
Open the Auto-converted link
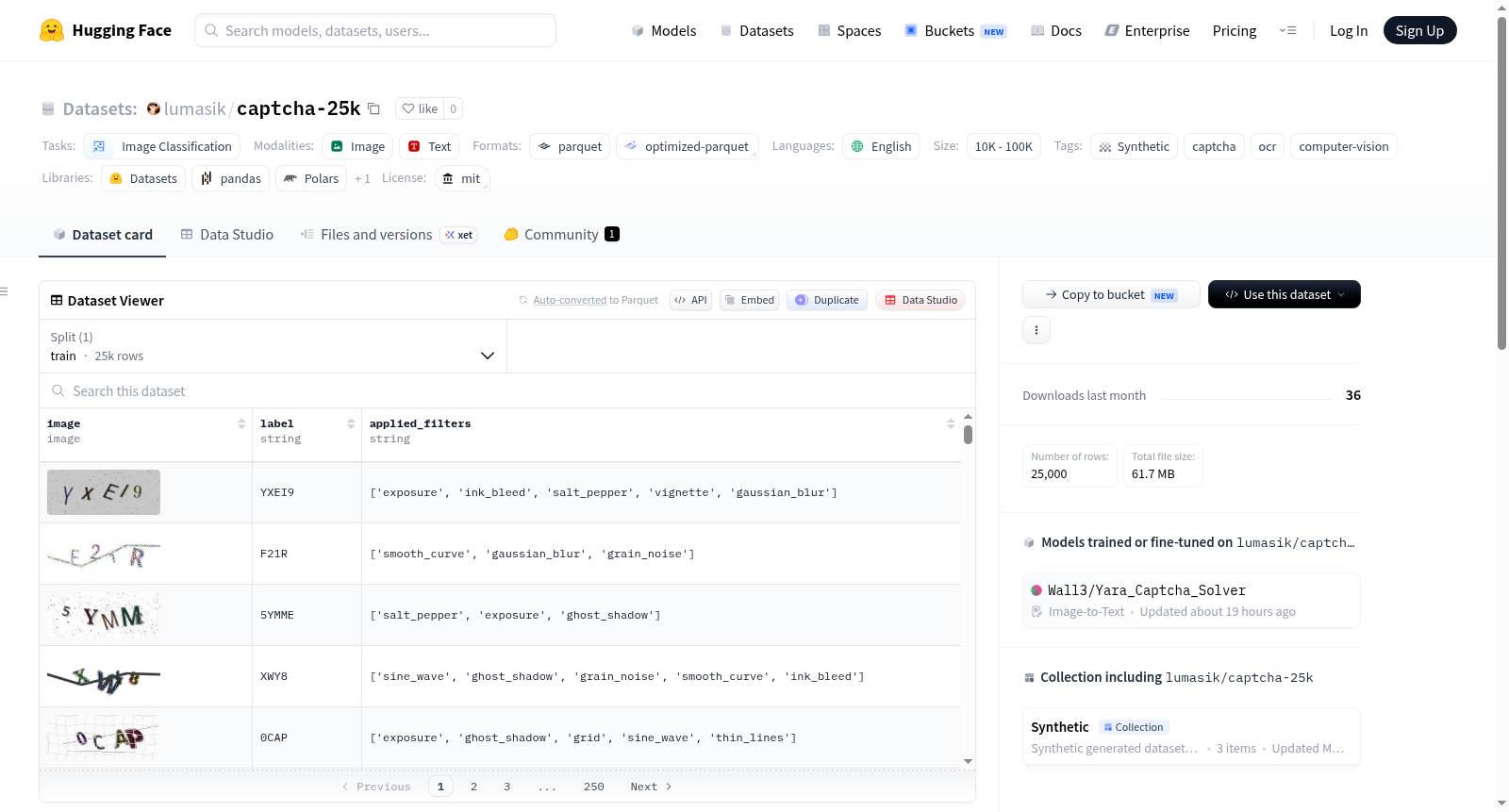click(x=570, y=300)
